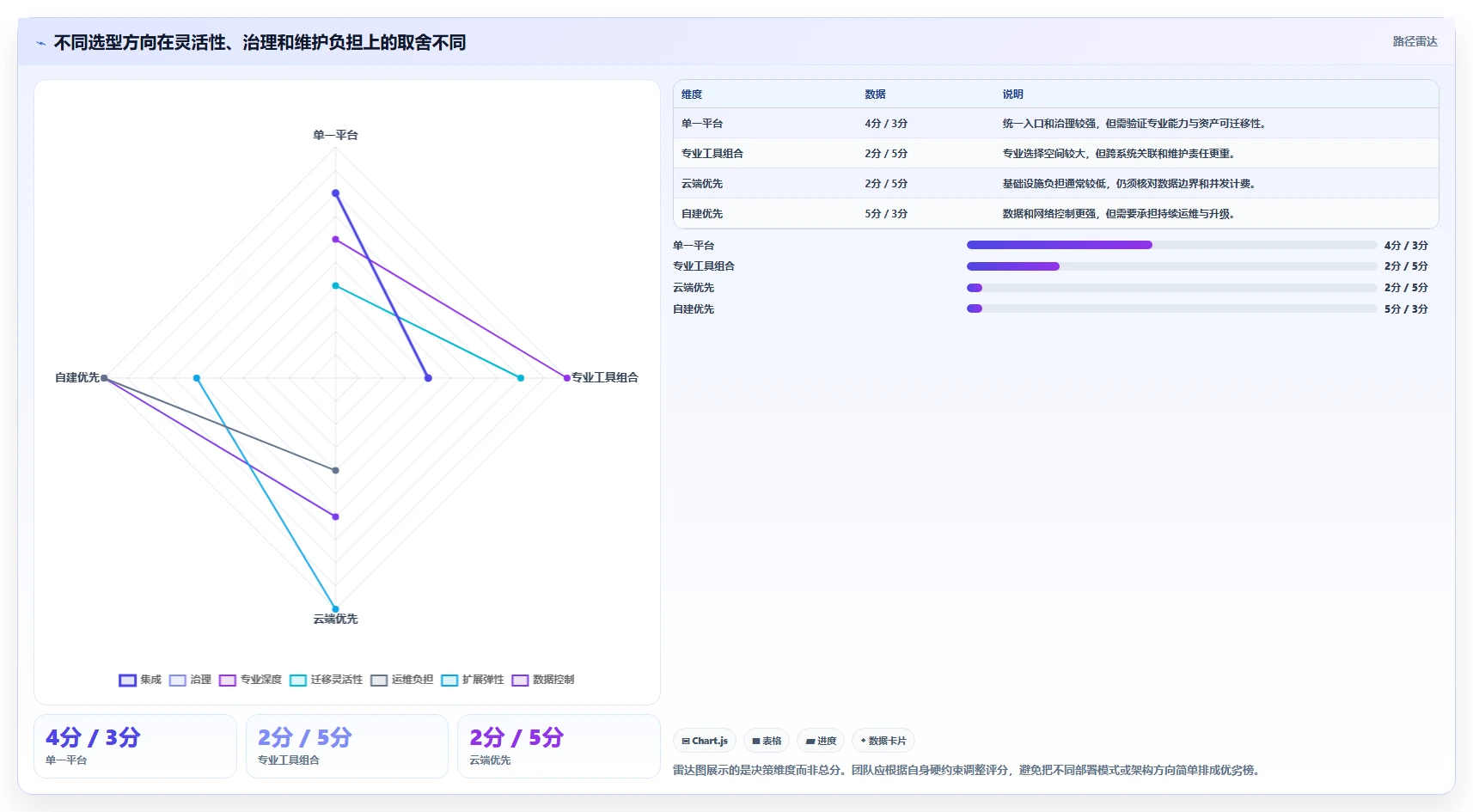Toggle the 运维负担 legend swatch
The height and width of the screenshot is (812, 1473).
(379, 680)
